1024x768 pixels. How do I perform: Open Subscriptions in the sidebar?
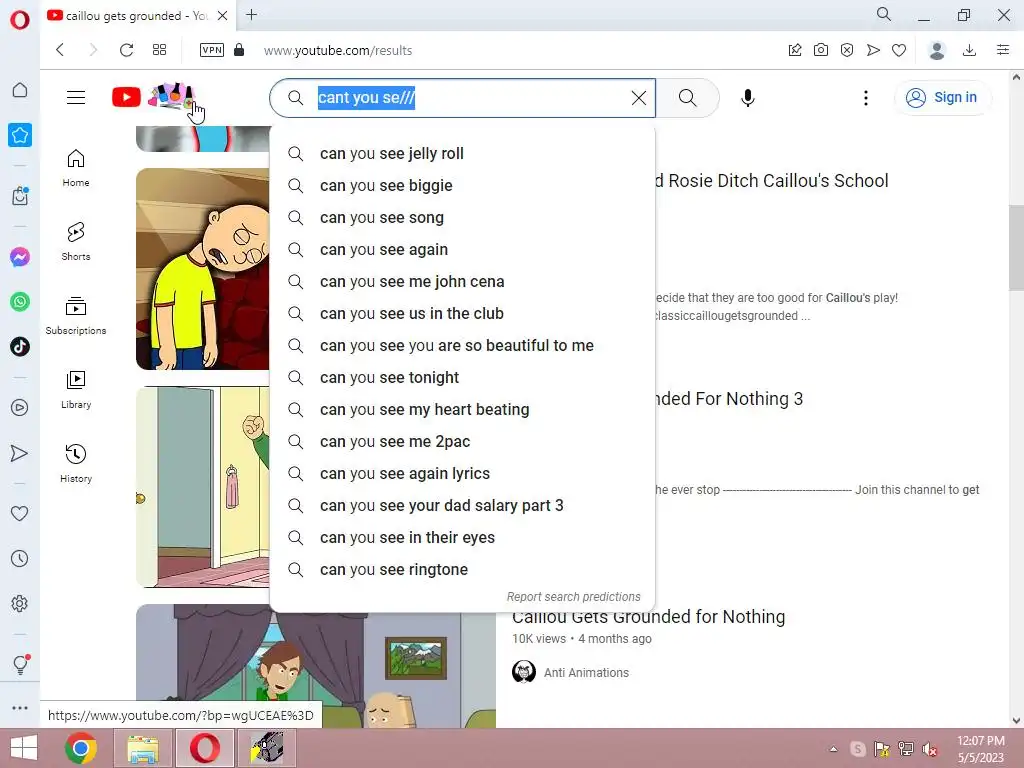pos(76,315)
